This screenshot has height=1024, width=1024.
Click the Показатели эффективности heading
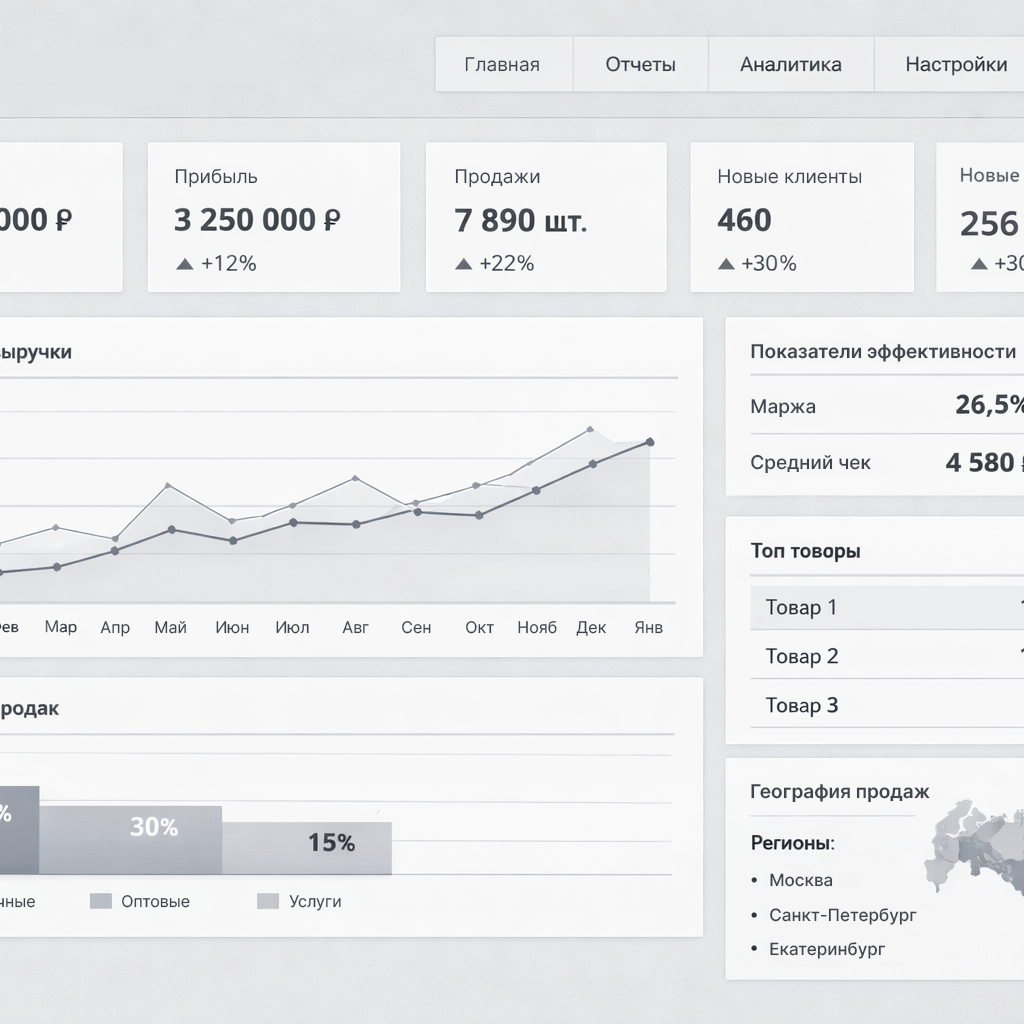point(883,351)
